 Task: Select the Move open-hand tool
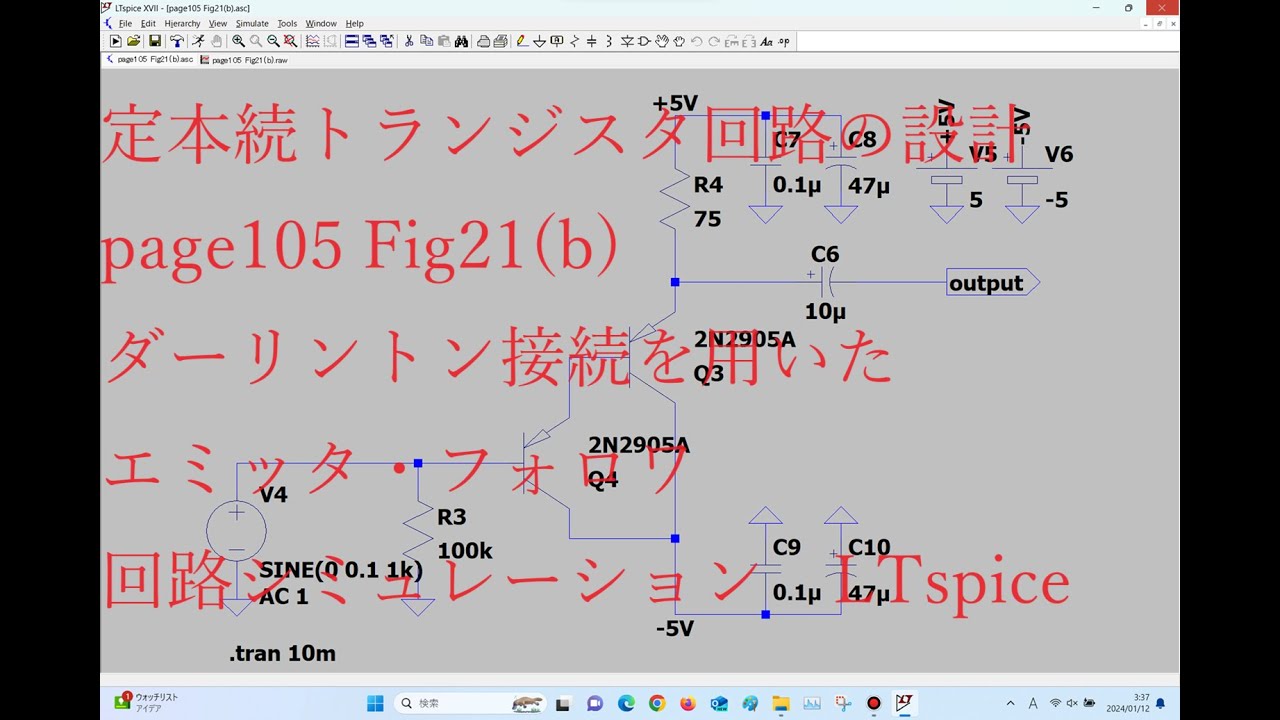pos(662,41)
